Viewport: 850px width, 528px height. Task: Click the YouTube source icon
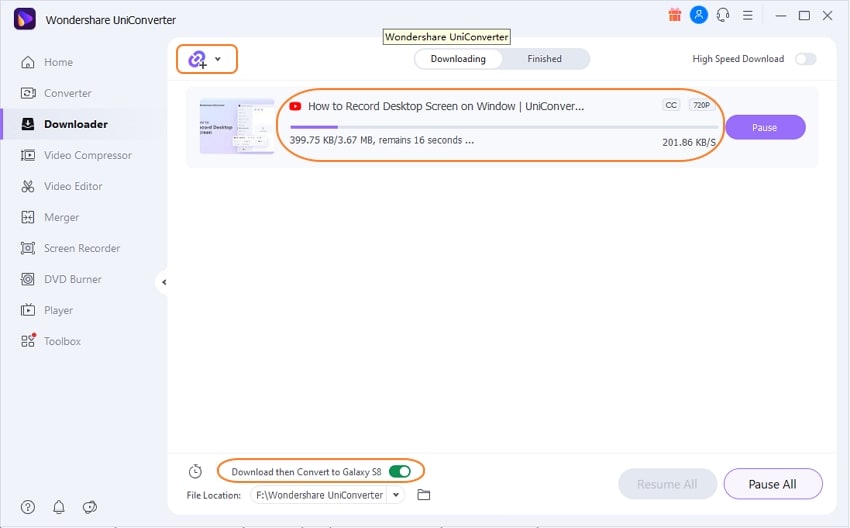295,106
